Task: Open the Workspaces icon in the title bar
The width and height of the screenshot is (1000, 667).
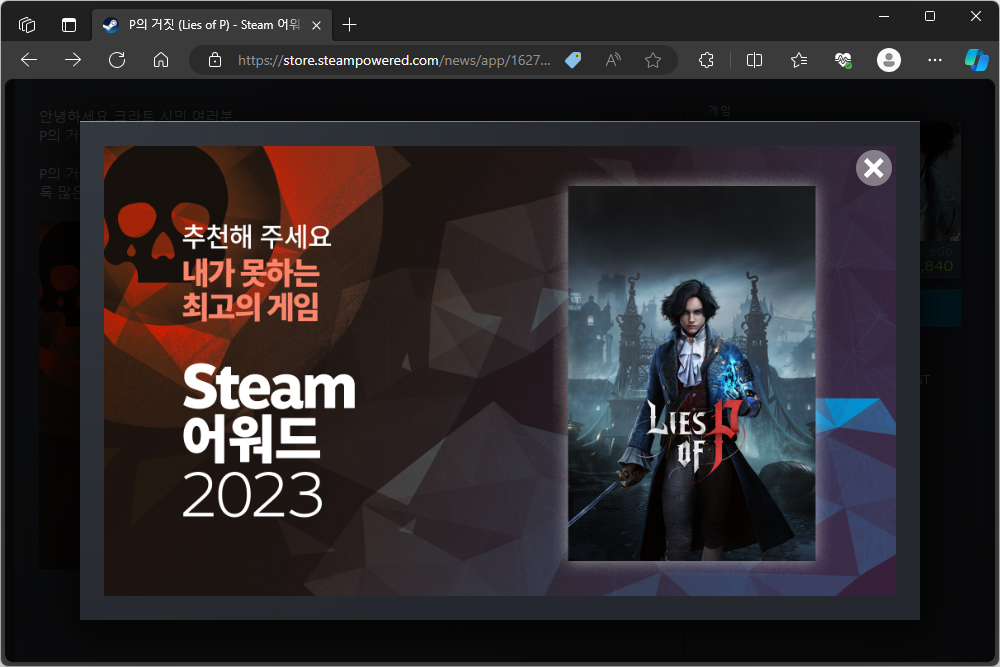Action: coord(27,25)
